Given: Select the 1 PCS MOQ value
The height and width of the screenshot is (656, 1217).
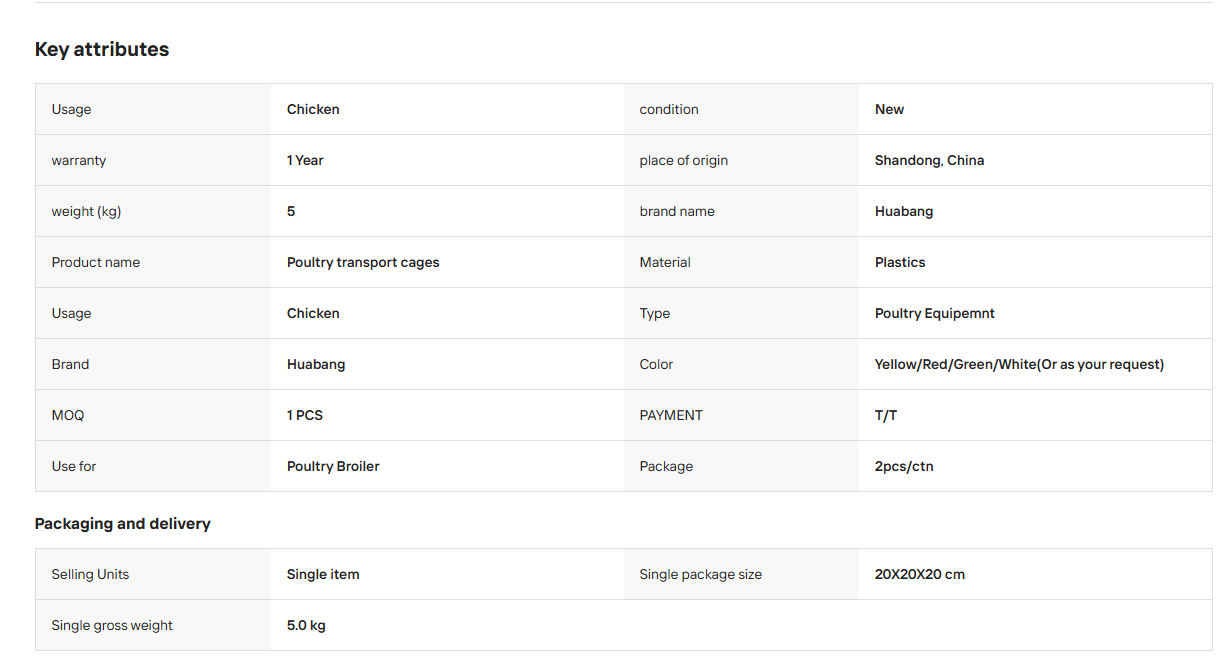Looking at the screenshot, I should [305, 415].
